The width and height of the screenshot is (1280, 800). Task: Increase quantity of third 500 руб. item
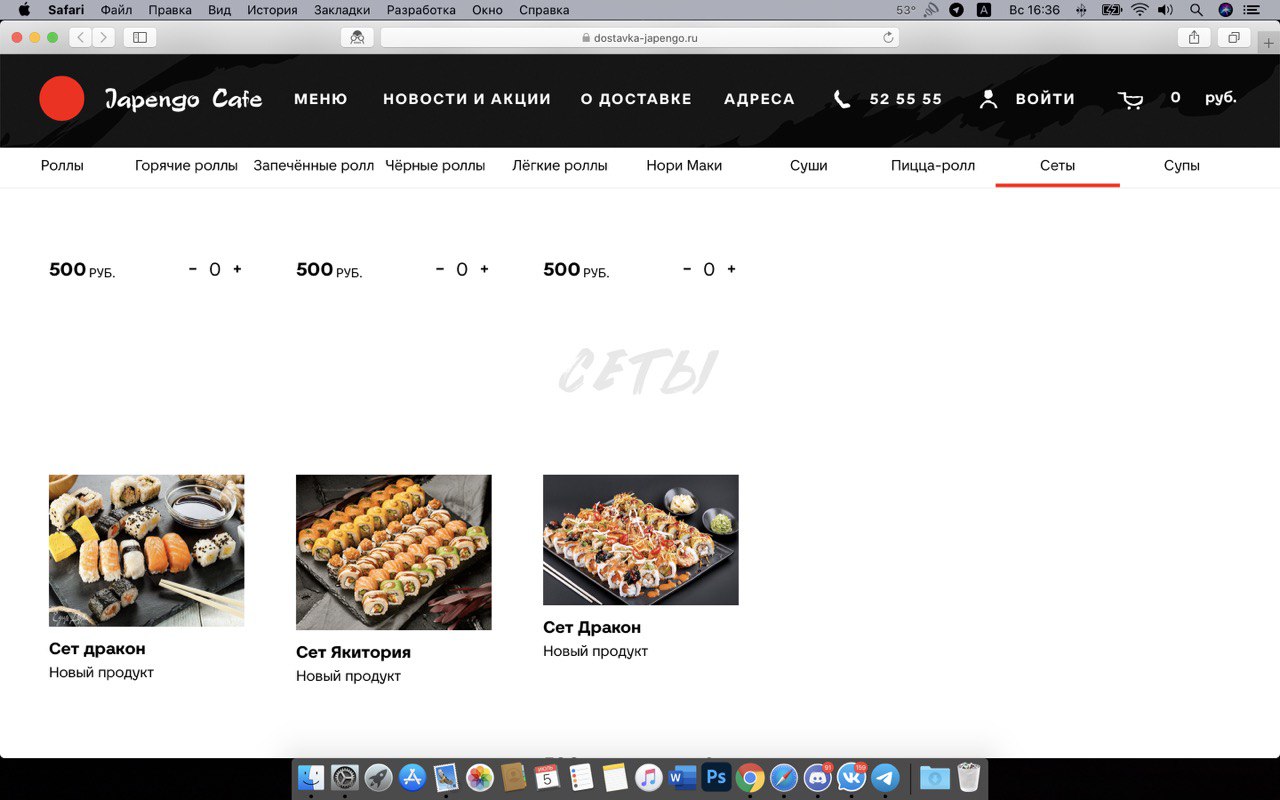tap(731, 269)
